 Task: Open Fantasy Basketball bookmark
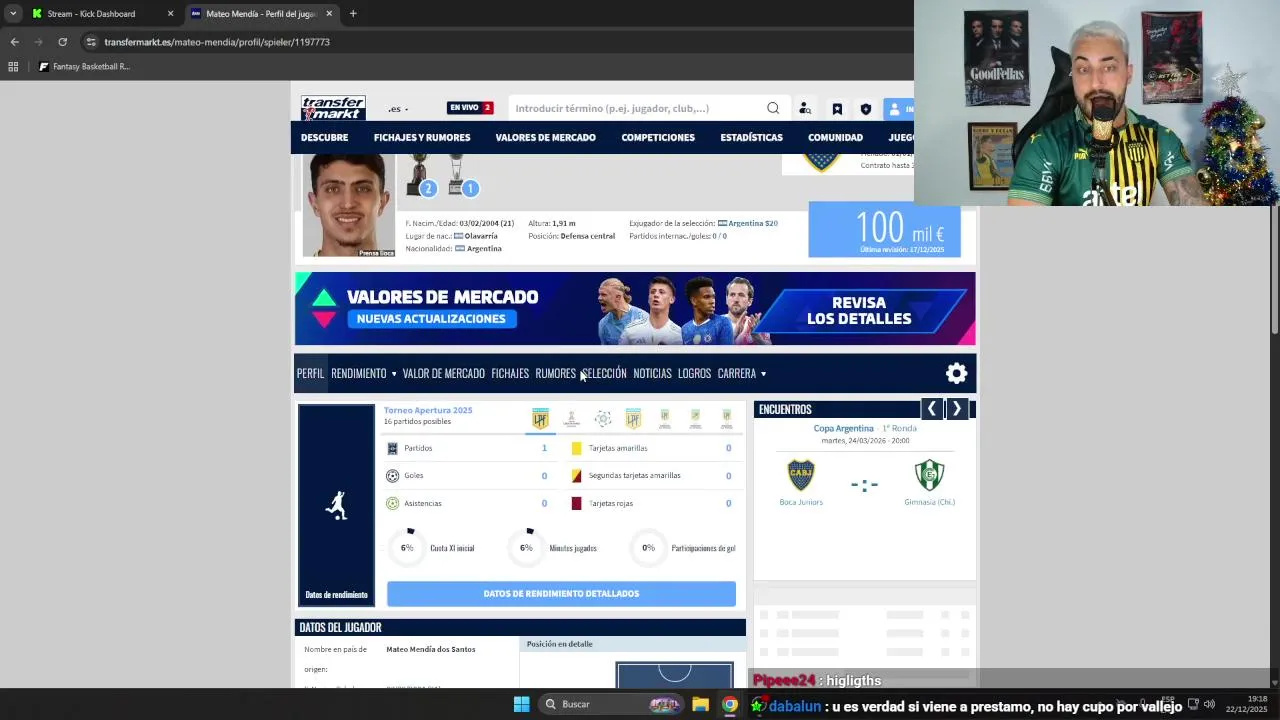tap(84, 67)
